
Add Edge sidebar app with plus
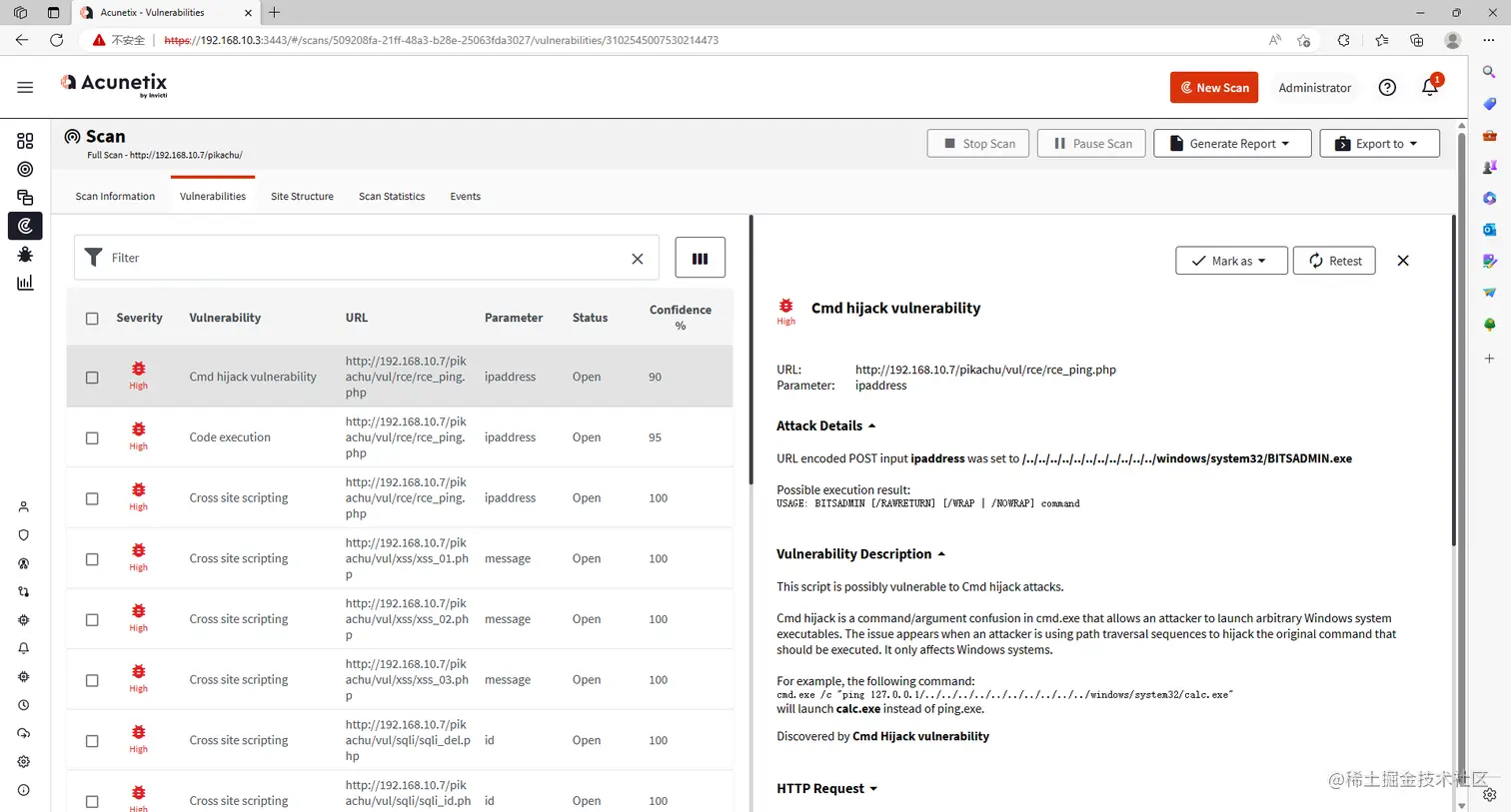click(1489, 358)
